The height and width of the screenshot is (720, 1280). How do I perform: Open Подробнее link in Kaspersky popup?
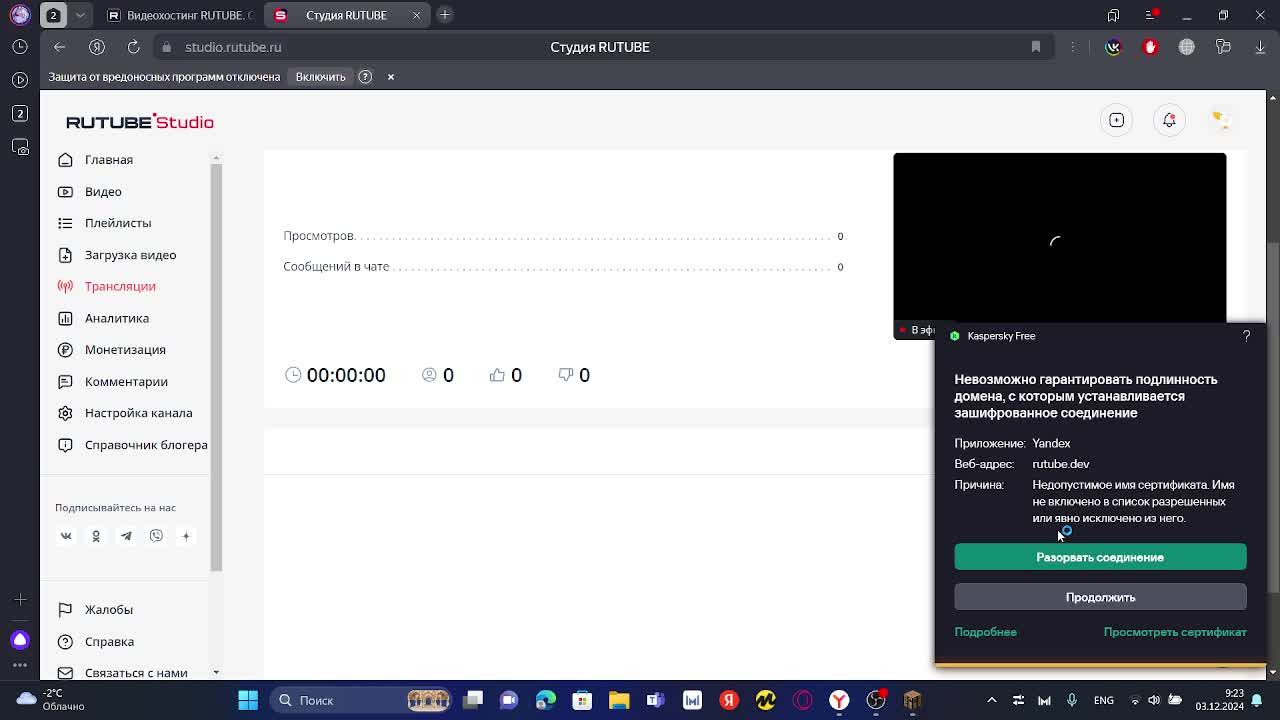tap(985, 632)
